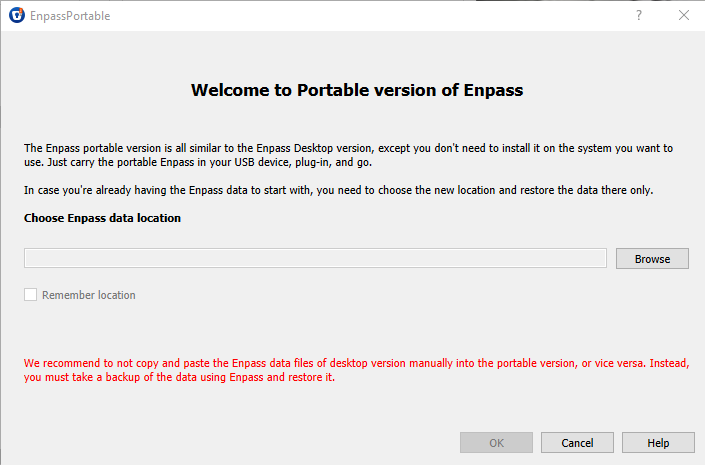Close the EnpassPortable window

pos(684,16)
